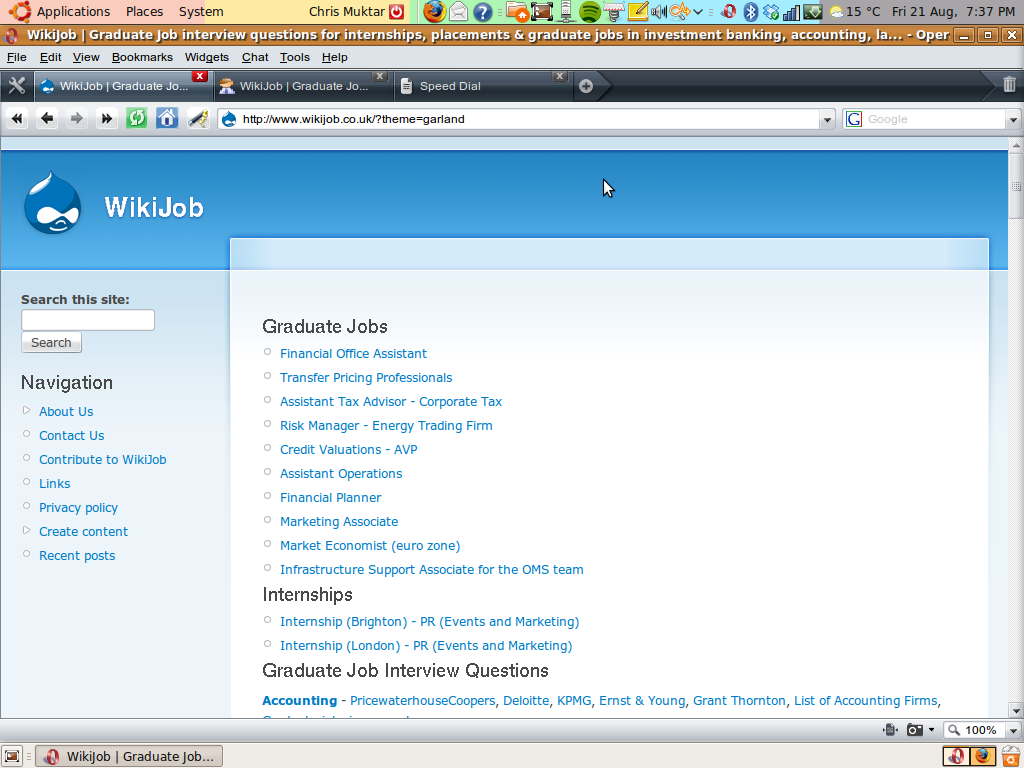This screenshot has width=1024, height=768.
Task: Click the Fast Forward button
Action: (106, 119)
